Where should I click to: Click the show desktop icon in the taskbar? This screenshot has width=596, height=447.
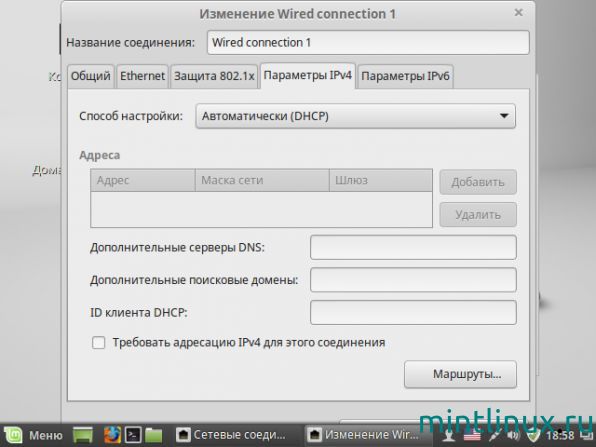[x=83, y=435]
